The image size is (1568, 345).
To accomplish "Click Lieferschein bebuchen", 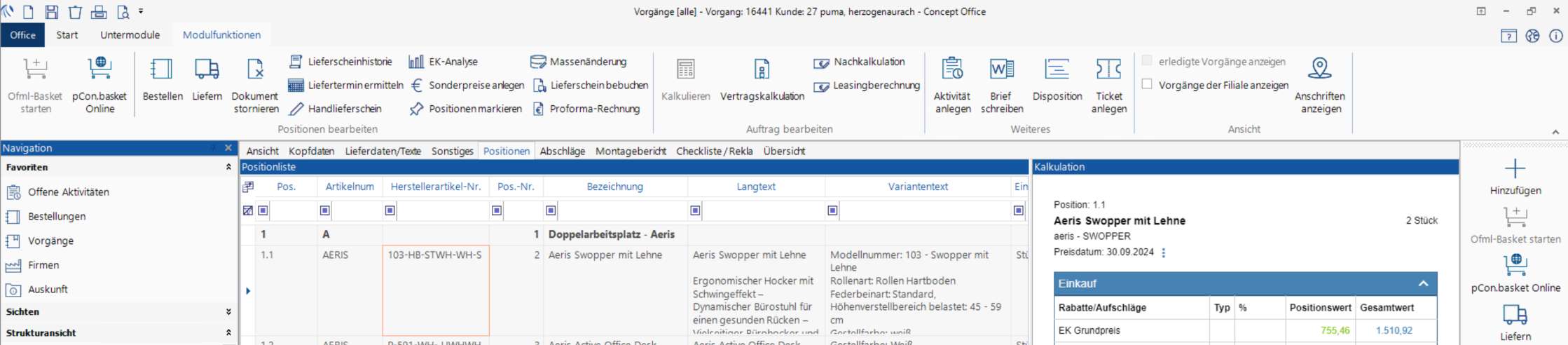I will click(x=590, y=85).
